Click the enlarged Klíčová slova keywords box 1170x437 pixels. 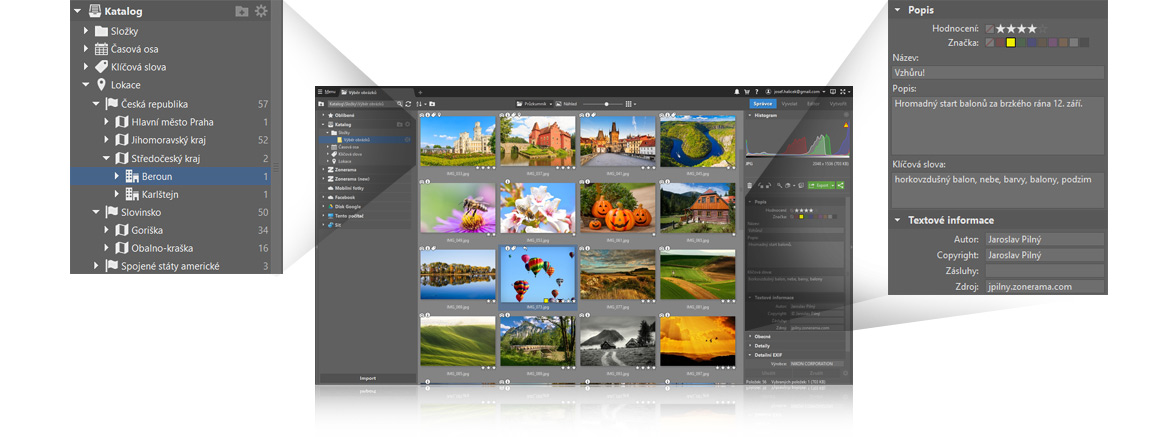(998, 190)
